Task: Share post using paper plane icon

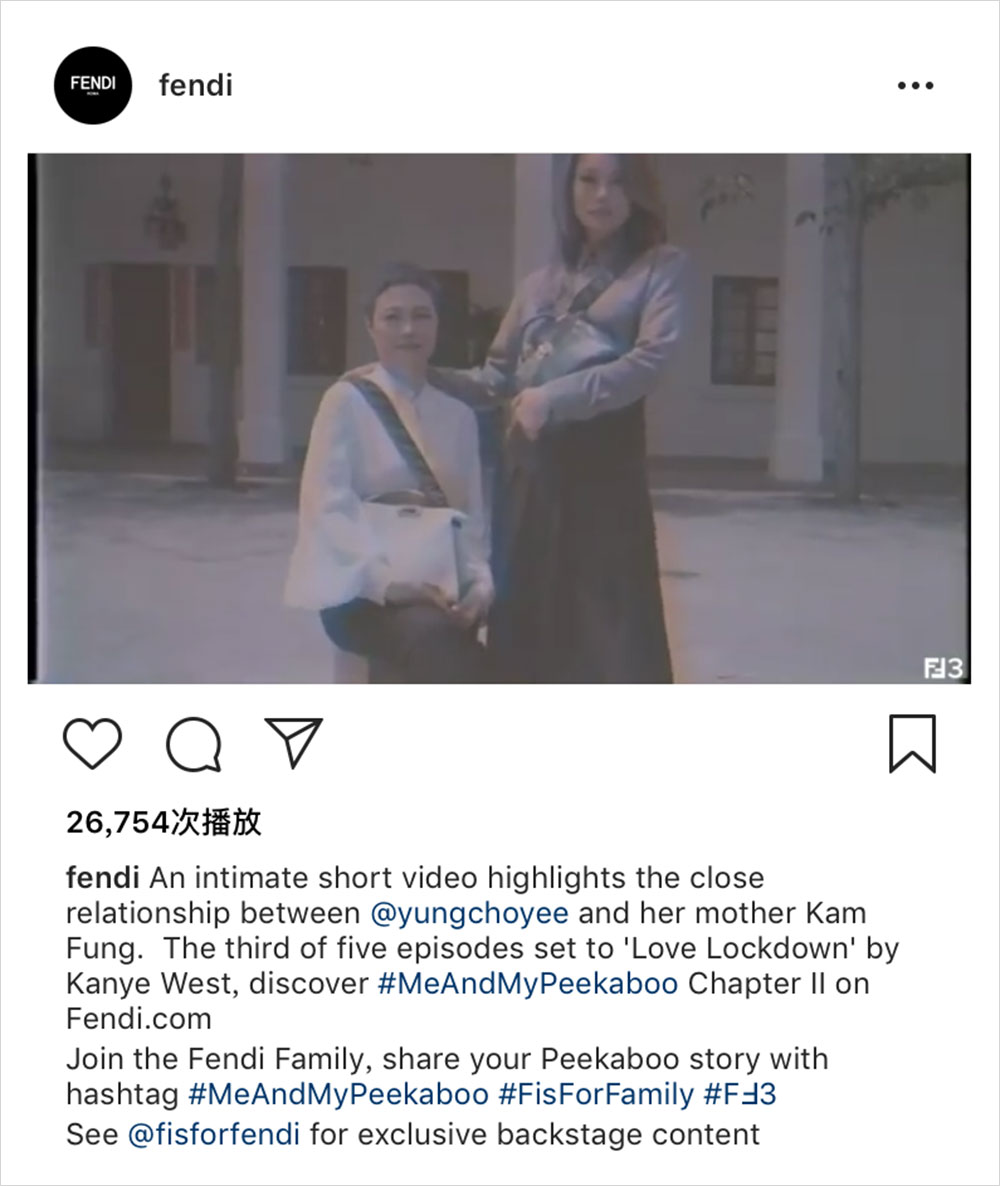Action: coord(293,742)
